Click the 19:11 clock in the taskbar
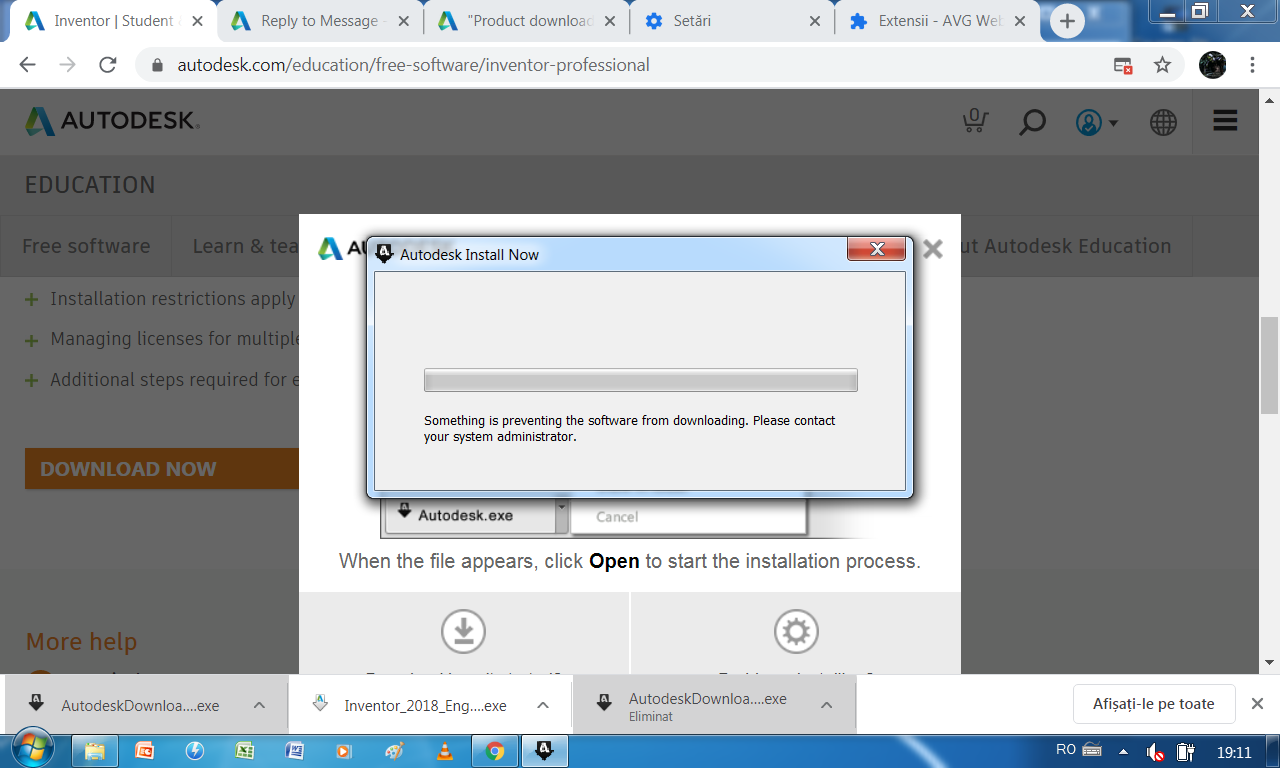 tap(1234, 751)
